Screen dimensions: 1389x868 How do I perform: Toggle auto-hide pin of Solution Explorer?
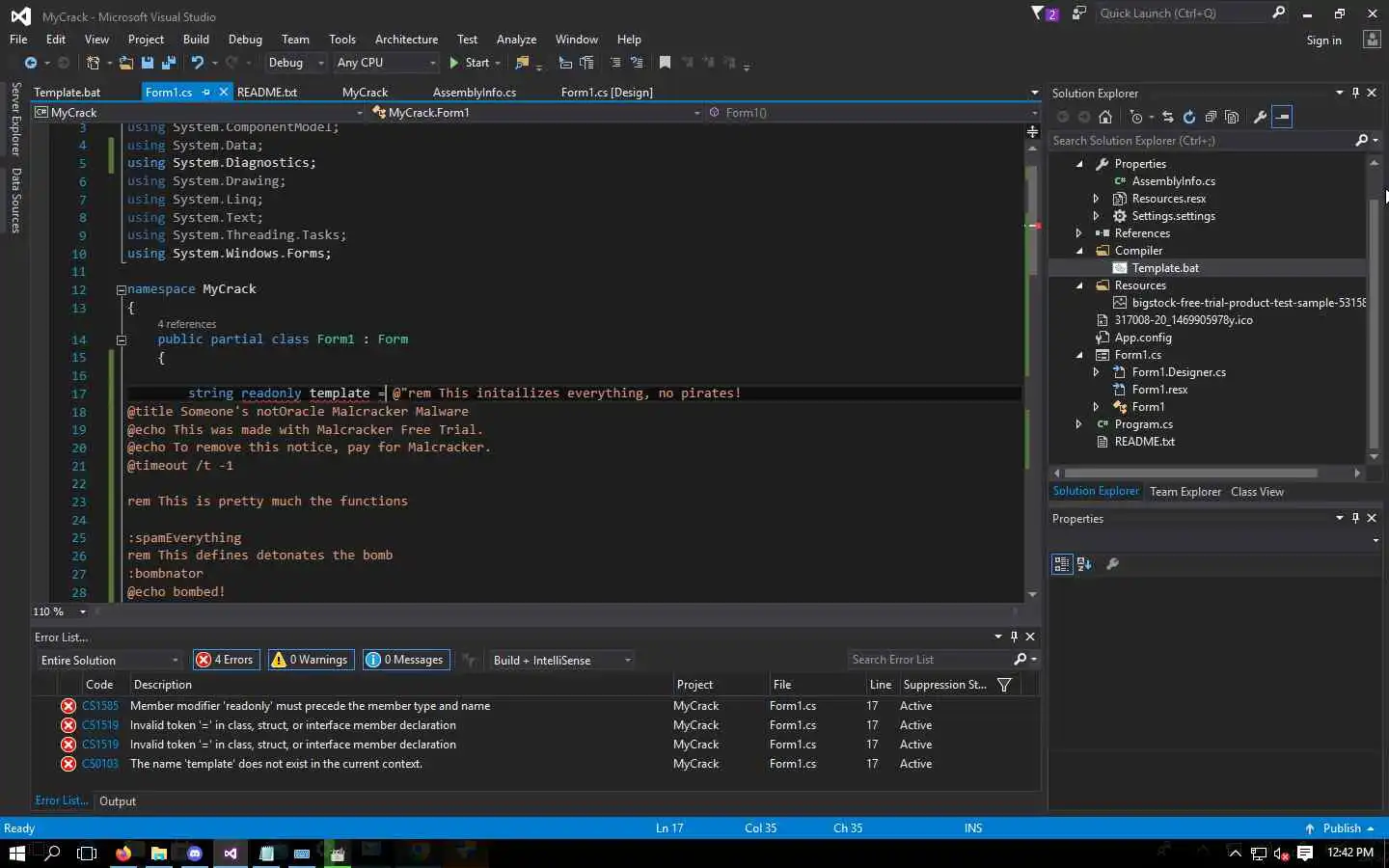1355,93
